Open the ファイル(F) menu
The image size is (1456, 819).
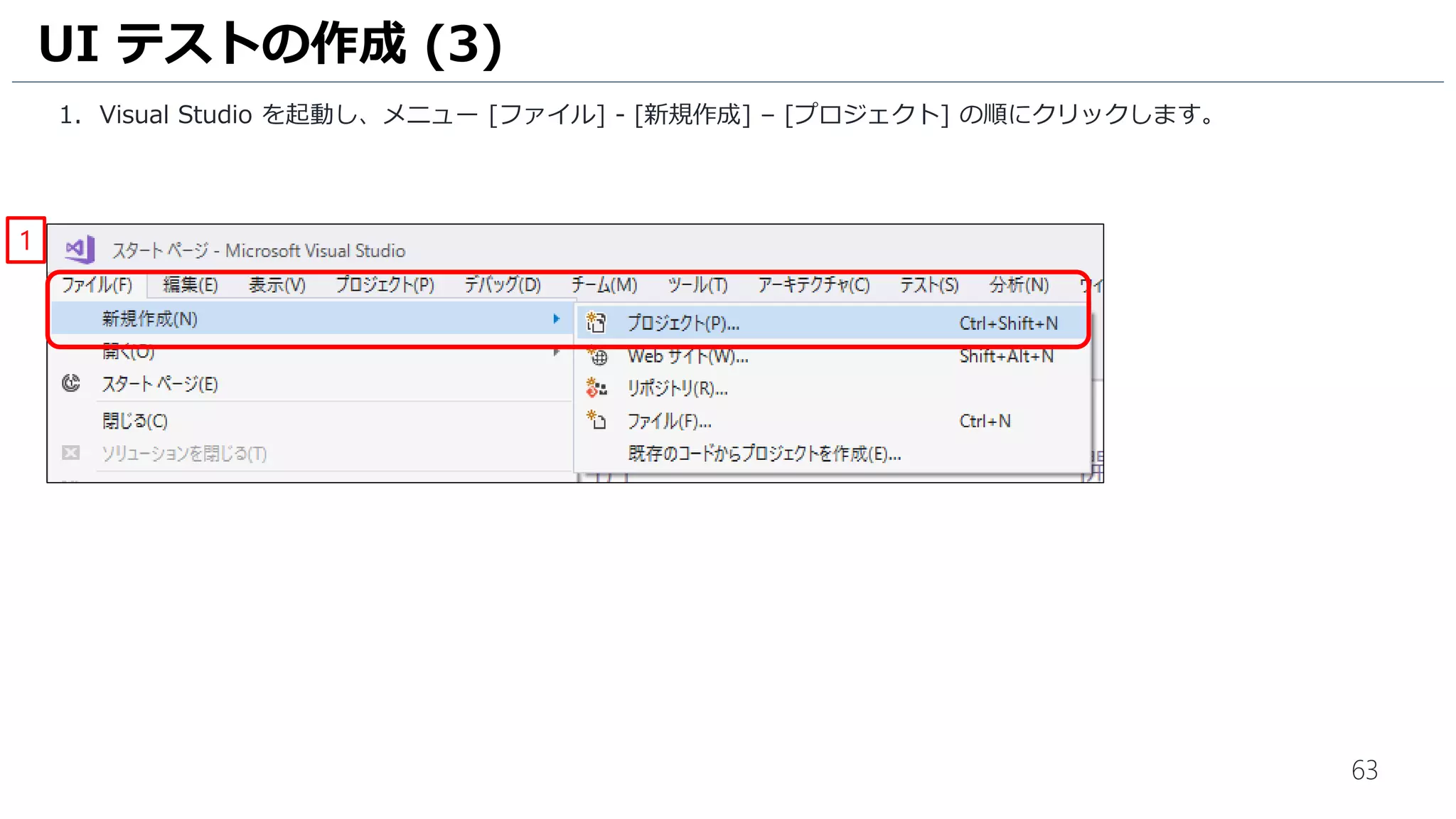click(x=97, y=285)
